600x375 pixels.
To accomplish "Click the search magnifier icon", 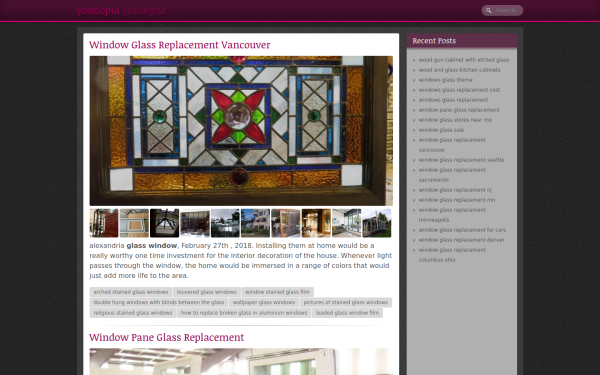I will point(488,11).
